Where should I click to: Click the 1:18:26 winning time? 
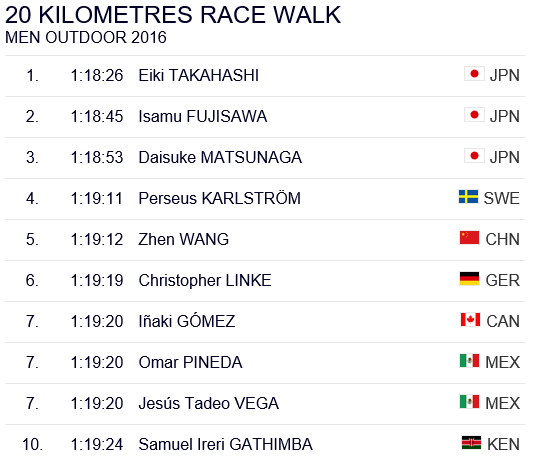[97, 75]
